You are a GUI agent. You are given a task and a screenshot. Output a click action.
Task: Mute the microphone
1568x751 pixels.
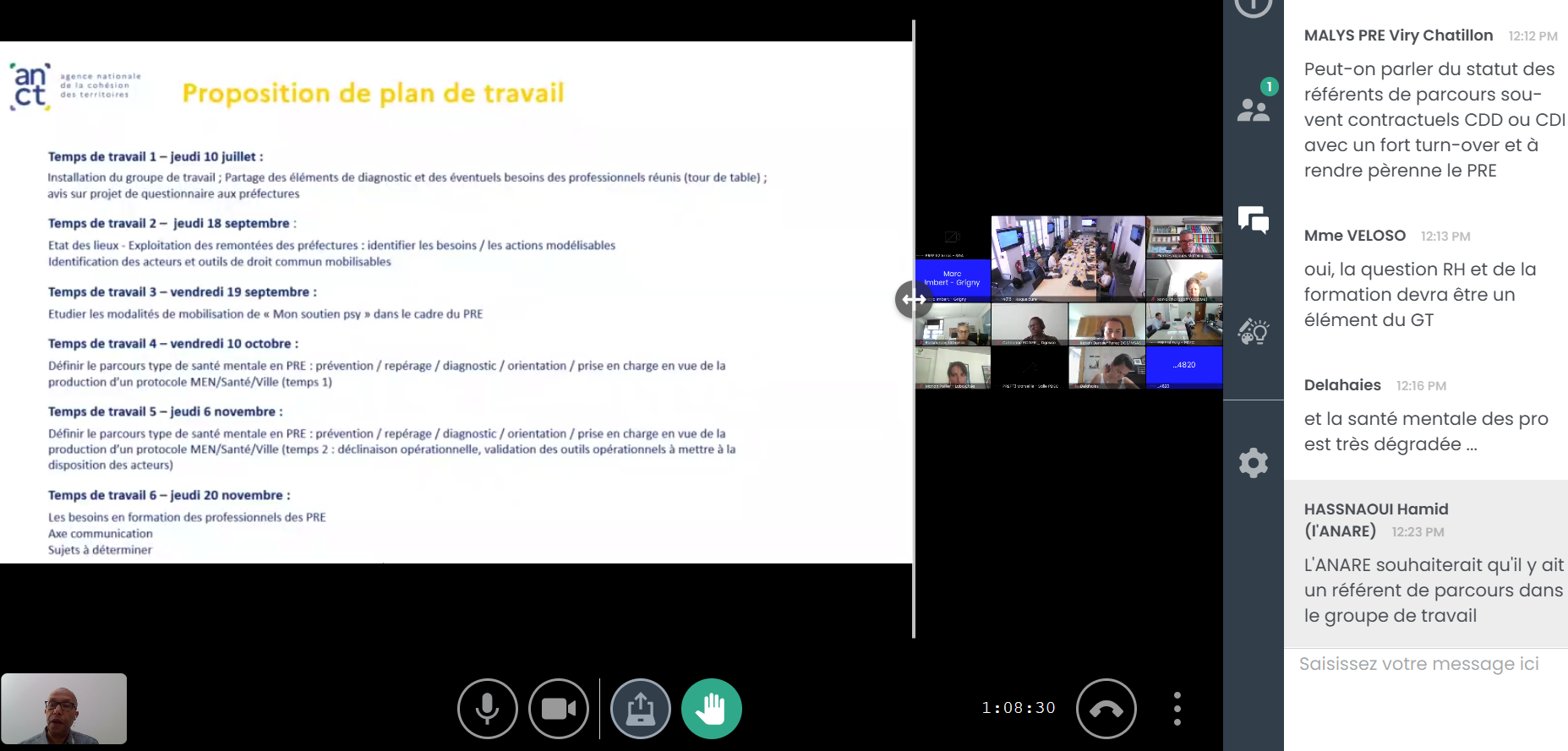[x=487, y=709]
